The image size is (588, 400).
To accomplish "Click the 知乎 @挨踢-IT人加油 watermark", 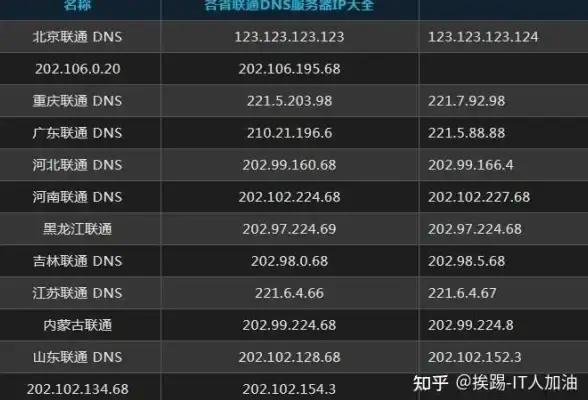I will tap(495, 383).
